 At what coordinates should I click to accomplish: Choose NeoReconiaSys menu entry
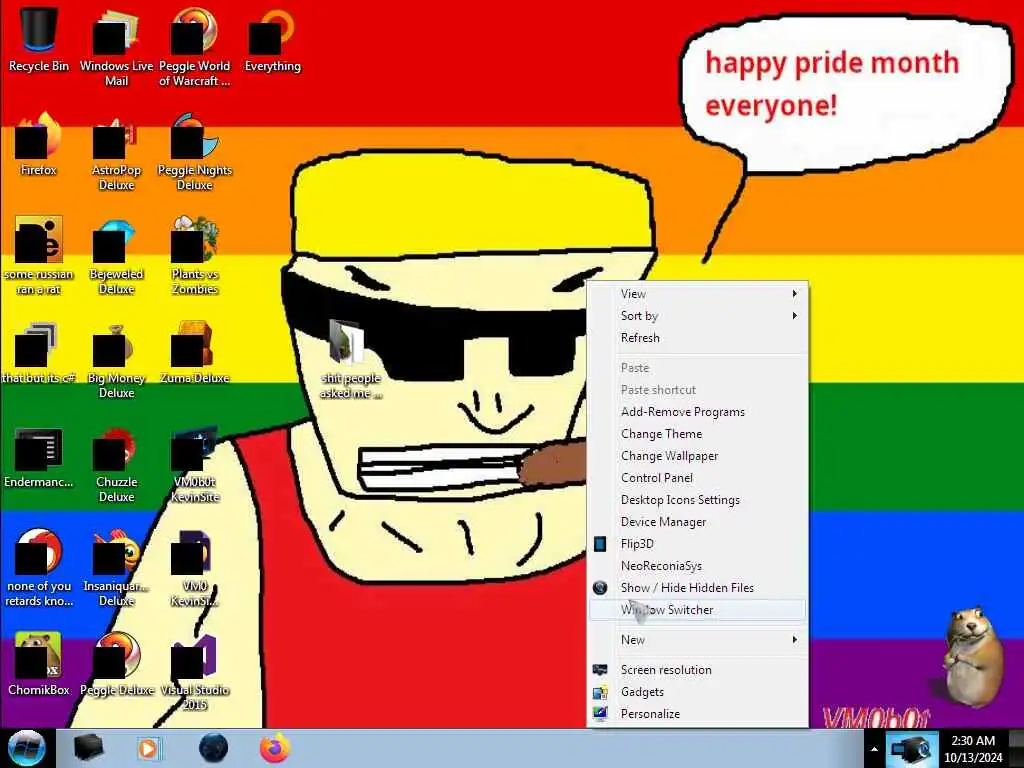698,566
